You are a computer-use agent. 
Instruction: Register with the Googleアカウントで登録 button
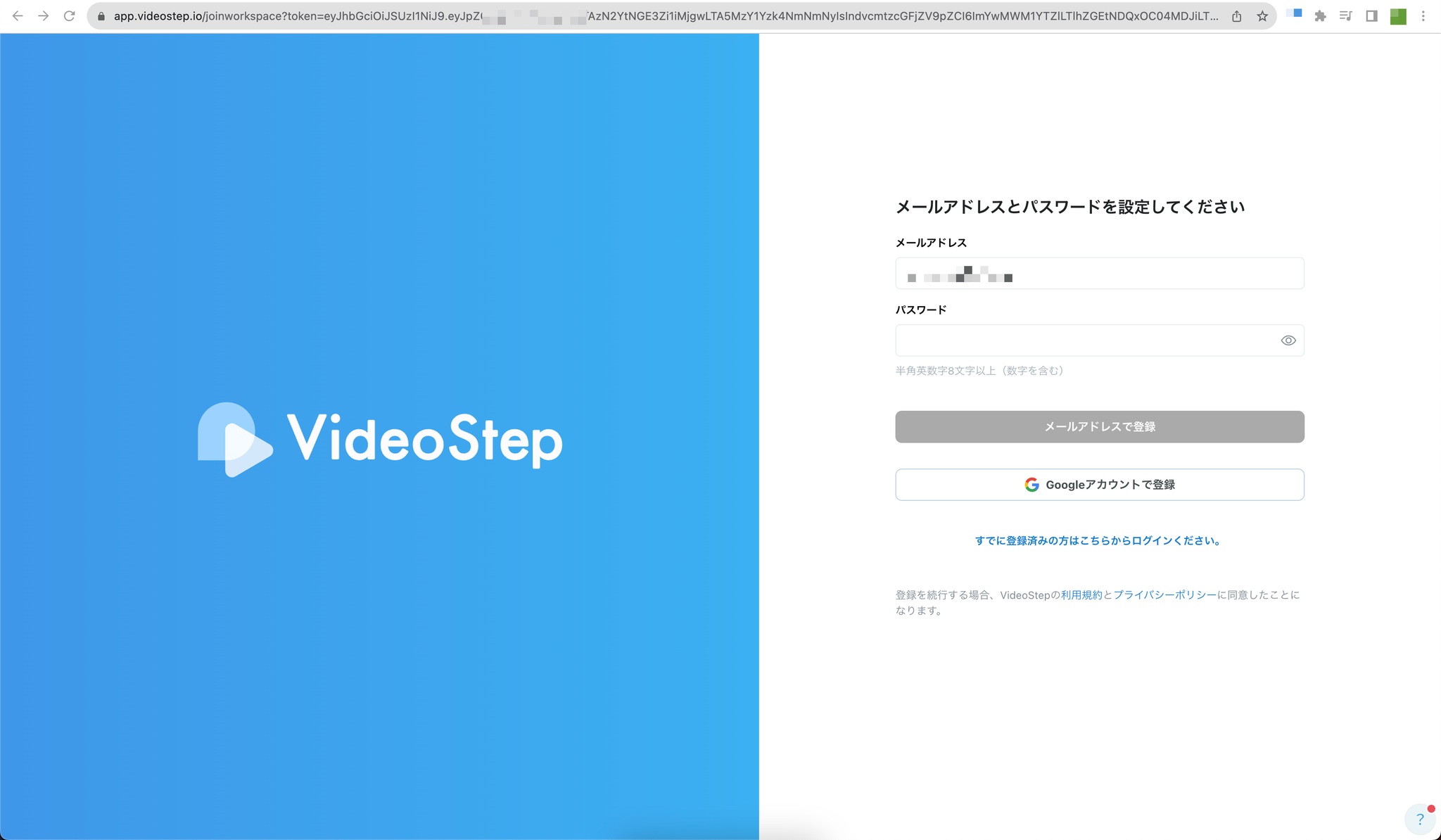(x=1099, y=485)
